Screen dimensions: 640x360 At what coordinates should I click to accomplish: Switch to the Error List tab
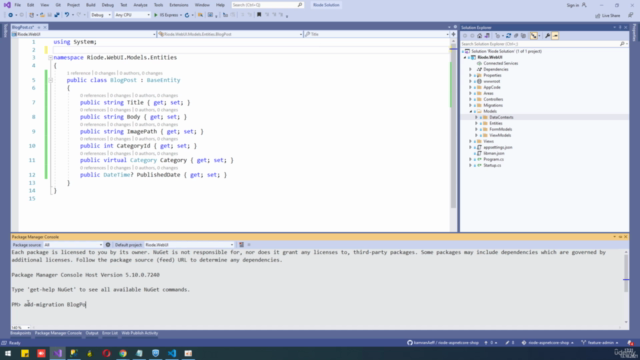110,333
